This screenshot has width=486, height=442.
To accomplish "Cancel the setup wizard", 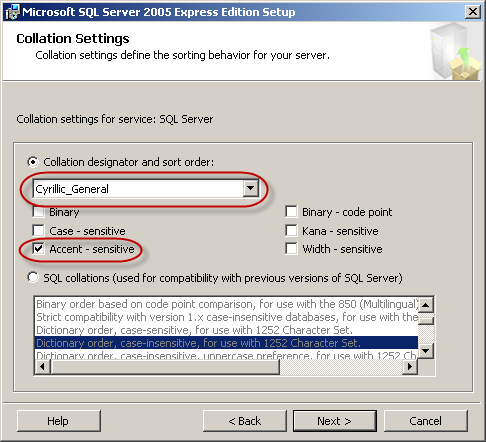I will (x=426, y=421).
